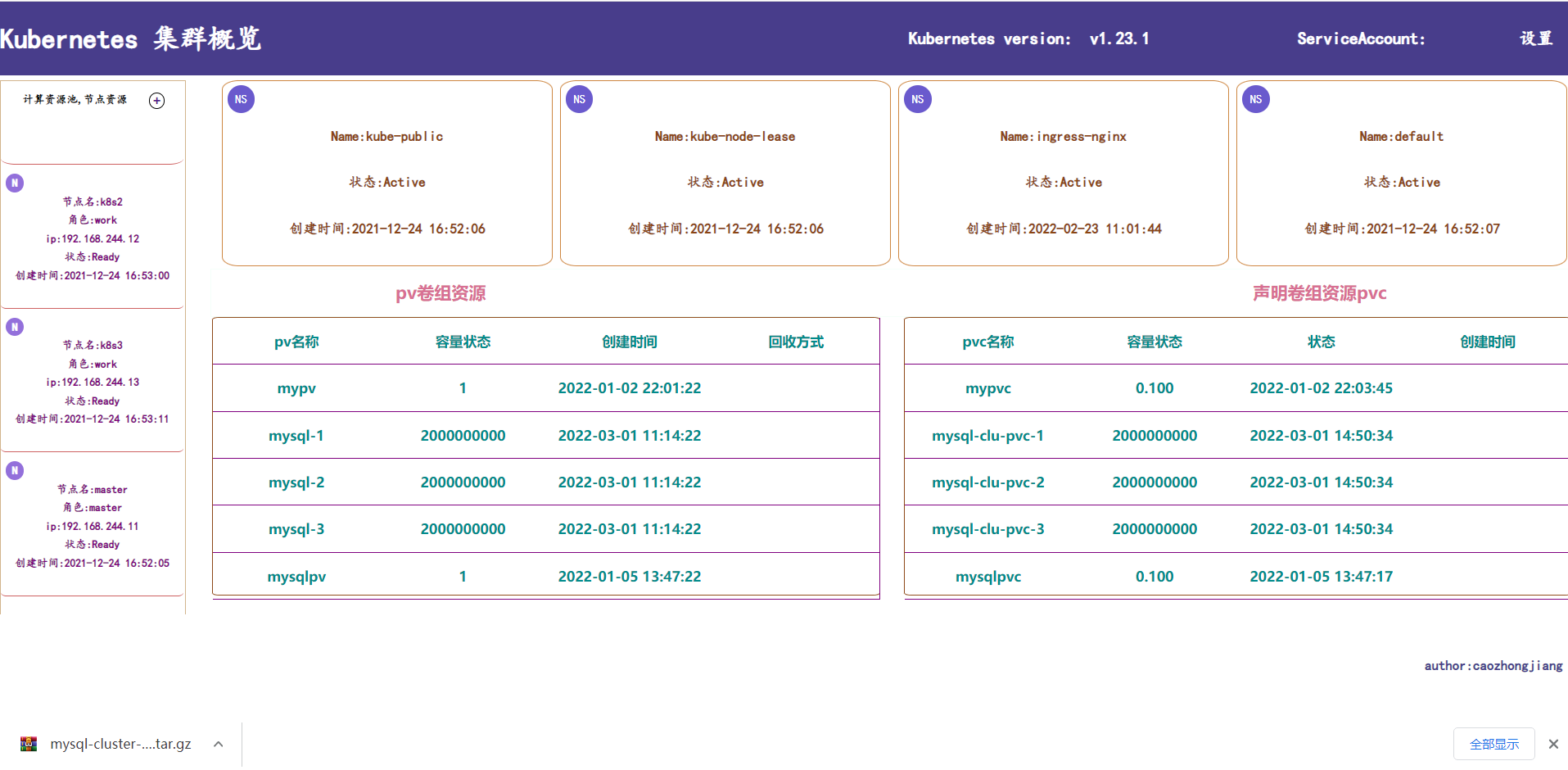Image resolution: width=1568 pixels, height=770 pixels.
Task: Select mysql-3 in pv table
Action: [296, 529]
